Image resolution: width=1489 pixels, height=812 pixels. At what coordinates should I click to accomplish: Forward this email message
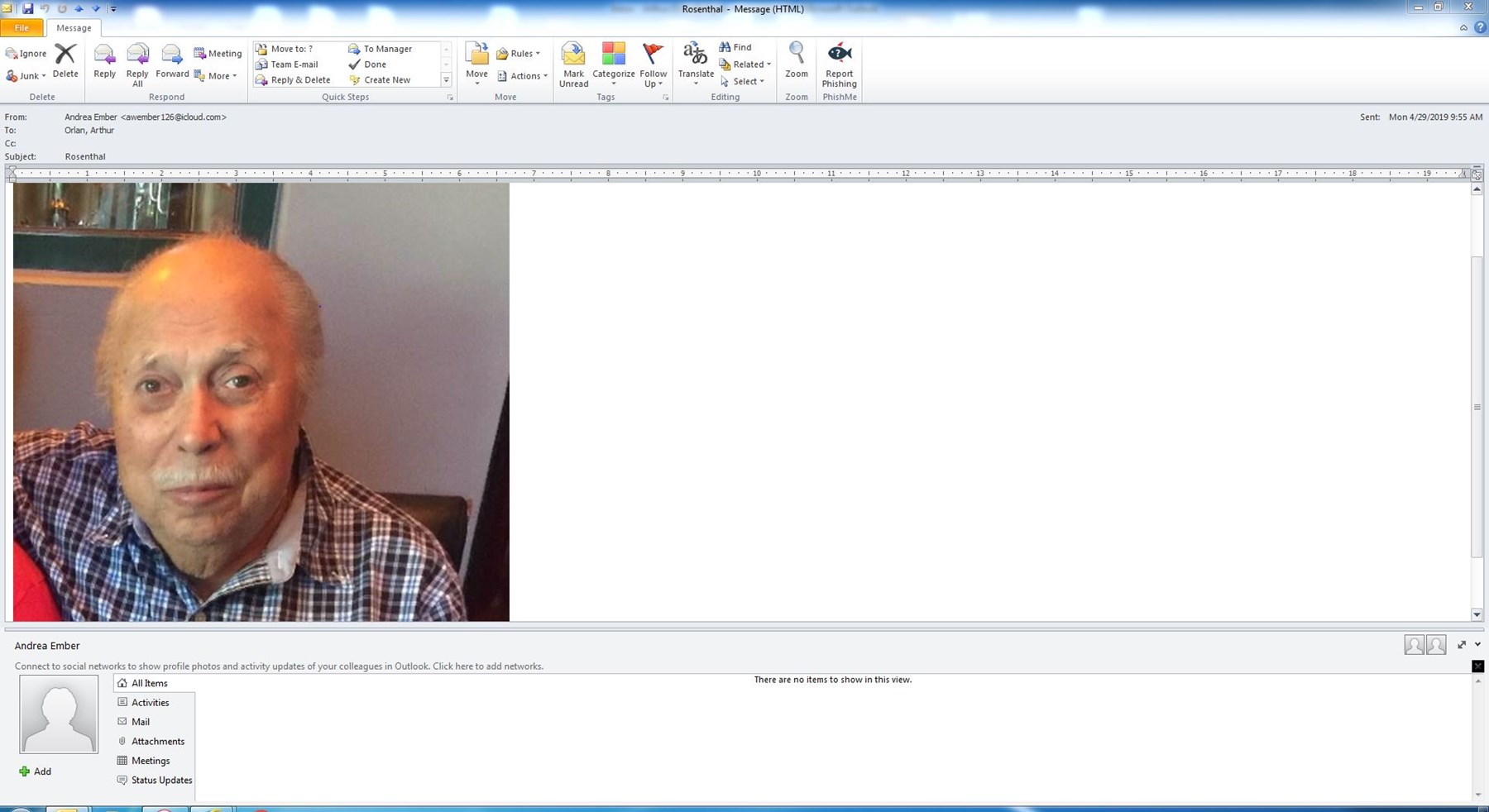[x=172, y=62]
